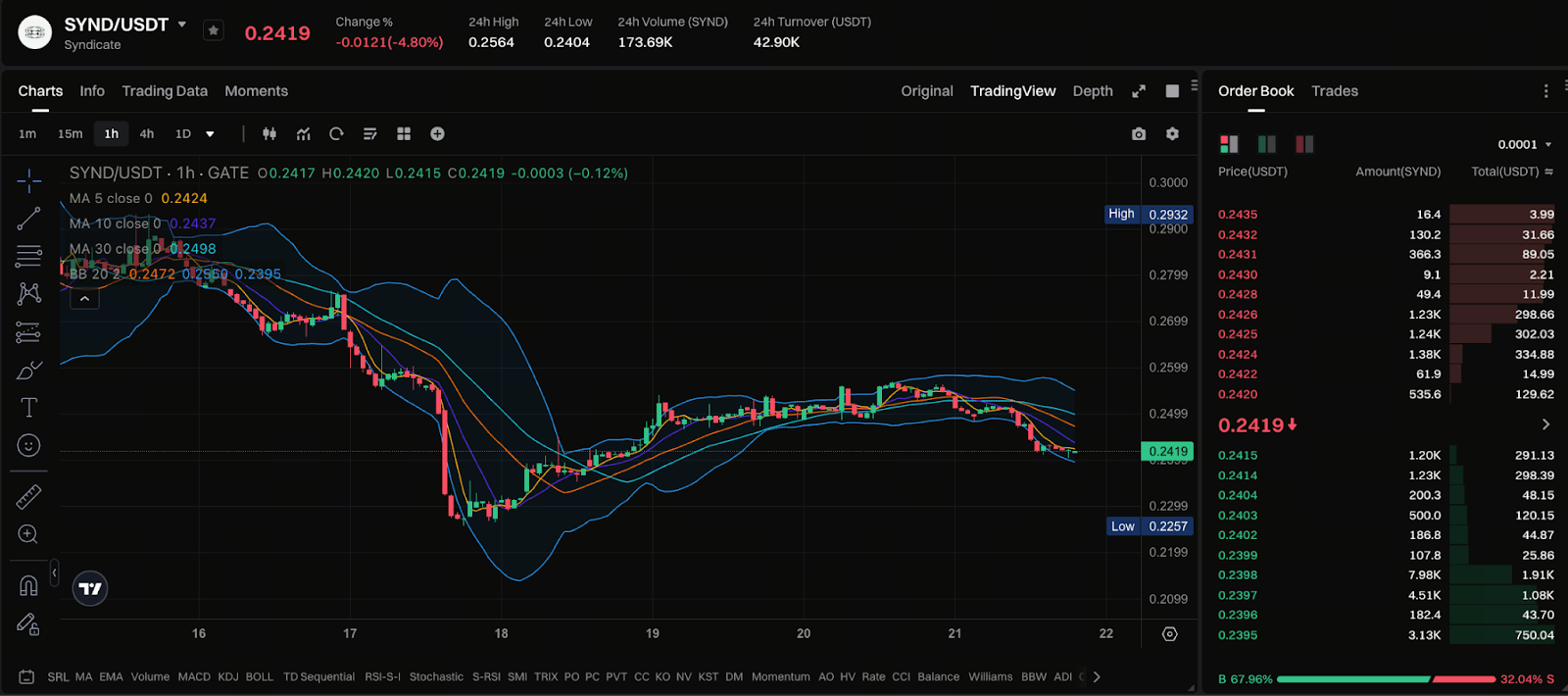The width and height of the screenshot is (1568, 696).
Task: Expand more time intervals dropdown after 1D
Action: (x=210, y=134)
